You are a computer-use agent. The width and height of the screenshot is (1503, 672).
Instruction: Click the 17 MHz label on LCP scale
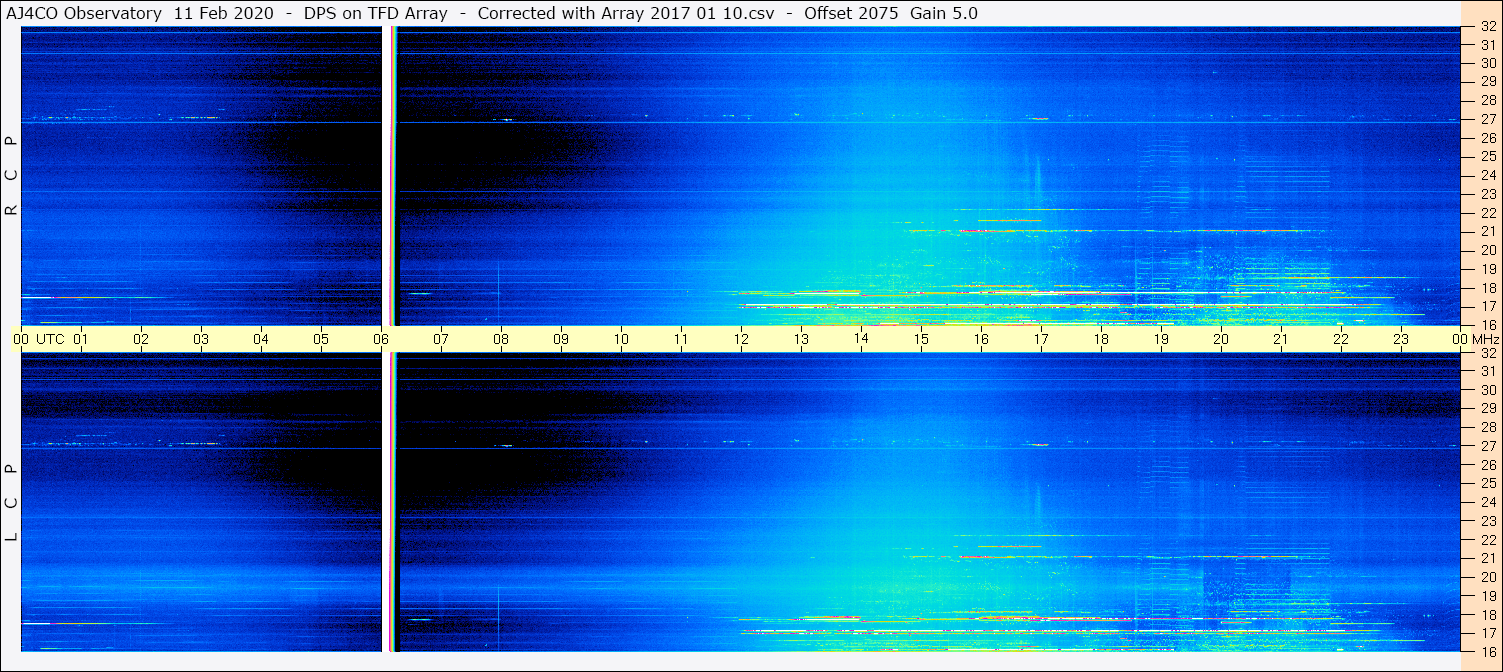[x=1487, y=633]
